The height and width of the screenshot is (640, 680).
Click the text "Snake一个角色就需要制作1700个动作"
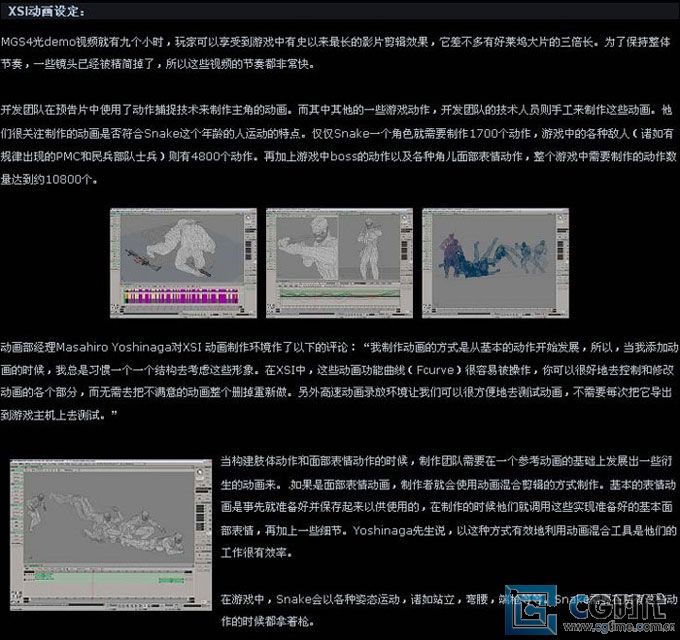pos(432,133)
